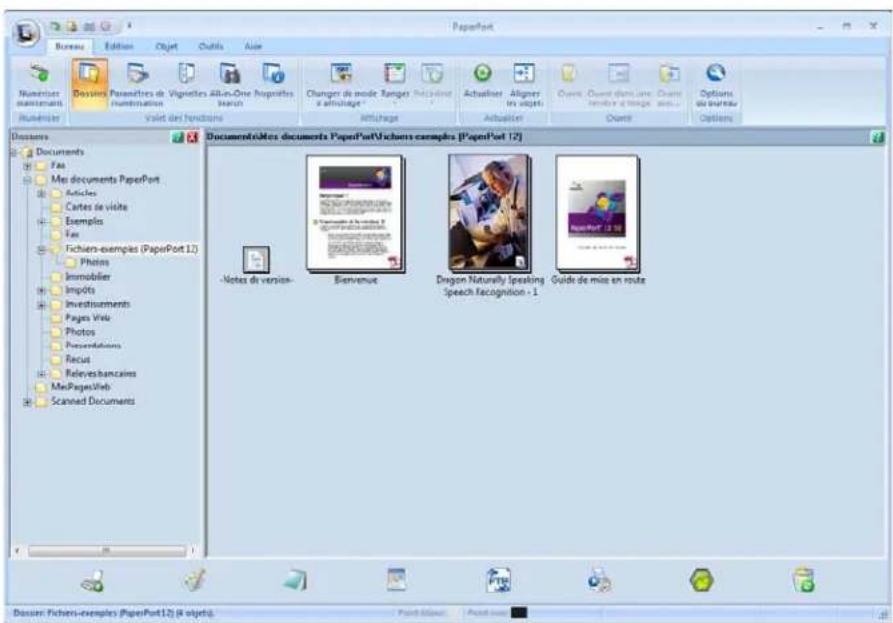Expand the Relevés bancaires folder node
The image size is (893, 623).
42,374
